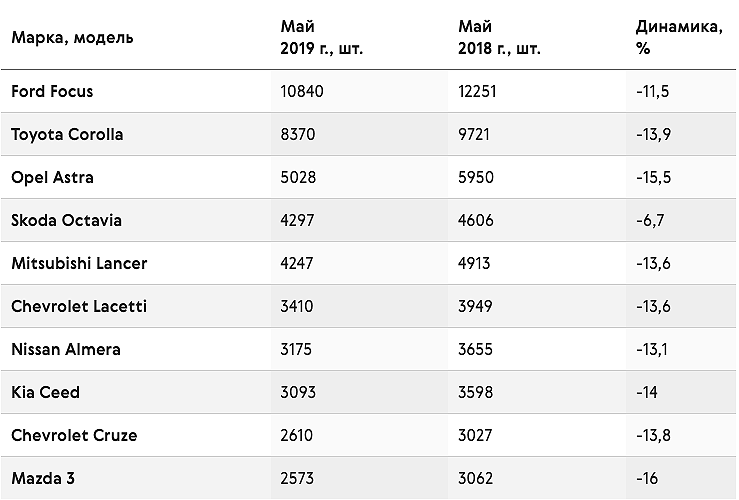Click the 'Марка, модель' column header
Viewport: 739px width, 500px height.
coord(72,38)
